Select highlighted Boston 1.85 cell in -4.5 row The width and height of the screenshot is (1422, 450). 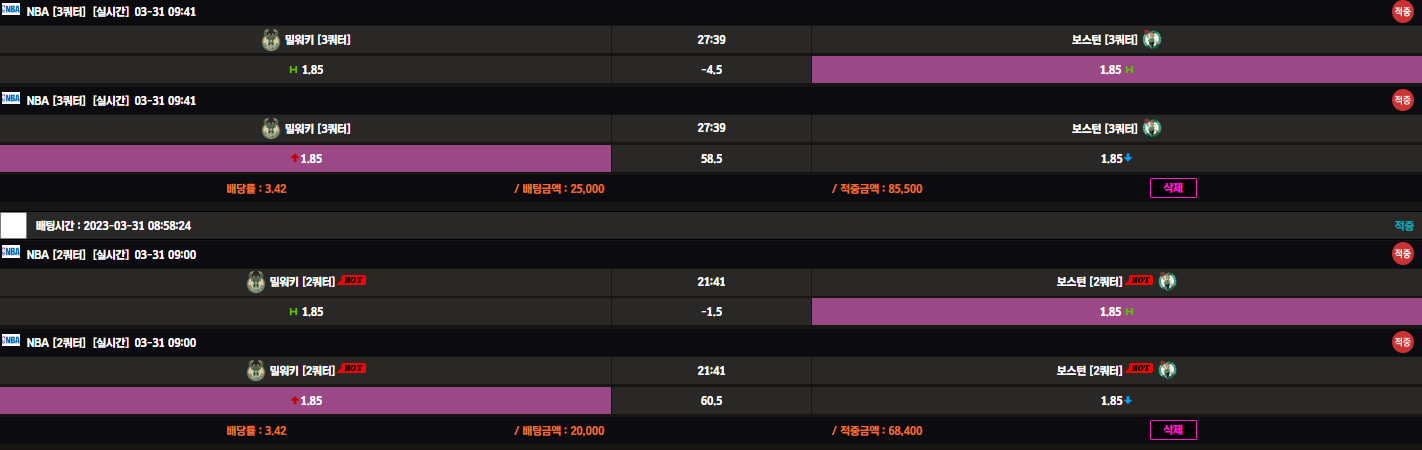pos(1116,70)
